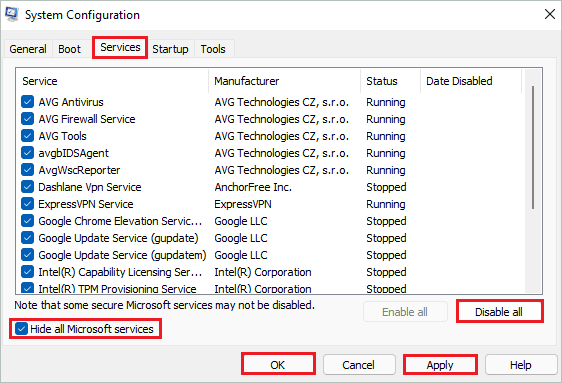This screenshot has width=562, height=383.
Task: Click the Cancel button
Action: [x=359, y=364]
